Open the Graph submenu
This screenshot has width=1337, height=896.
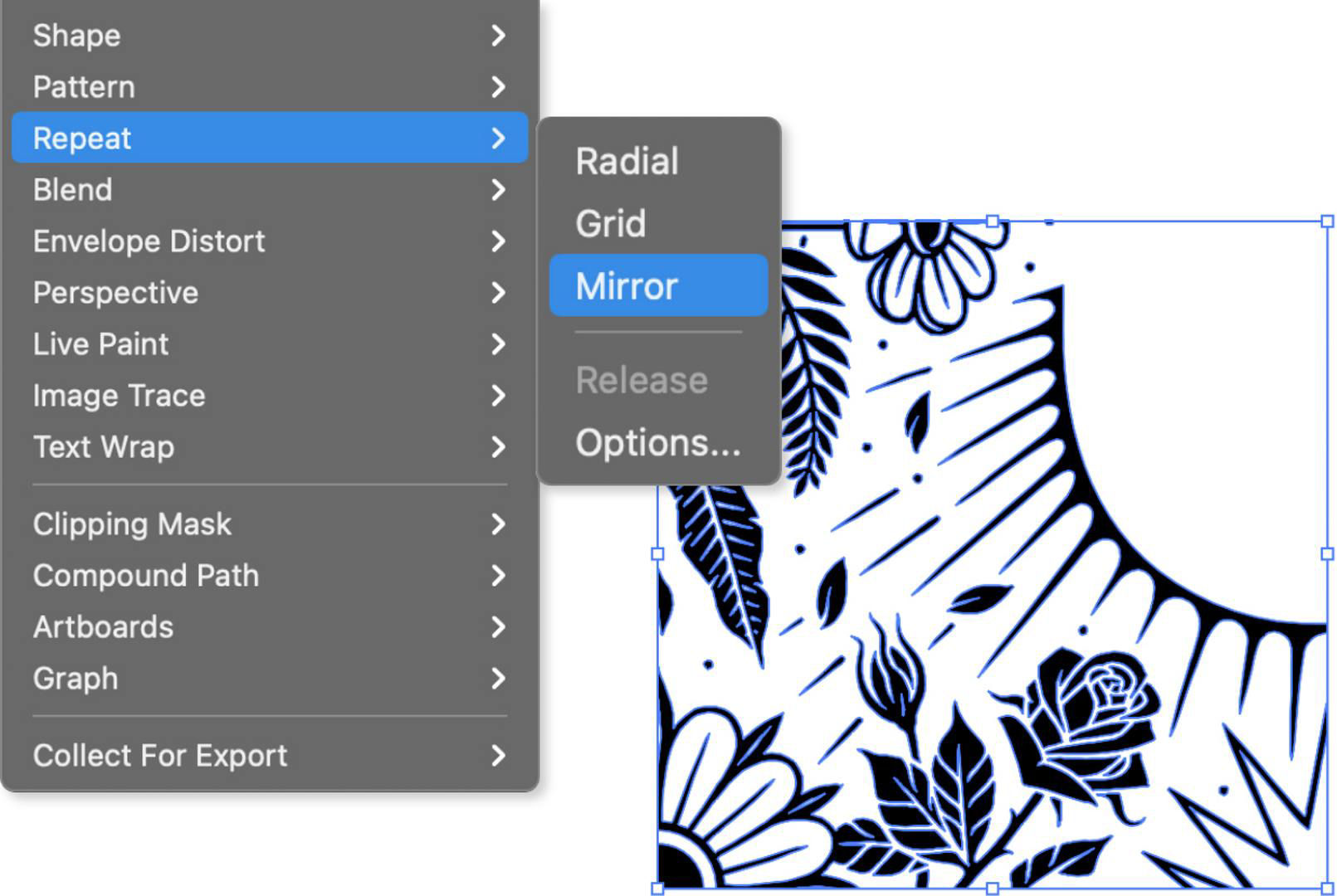(x=76, y=679)
